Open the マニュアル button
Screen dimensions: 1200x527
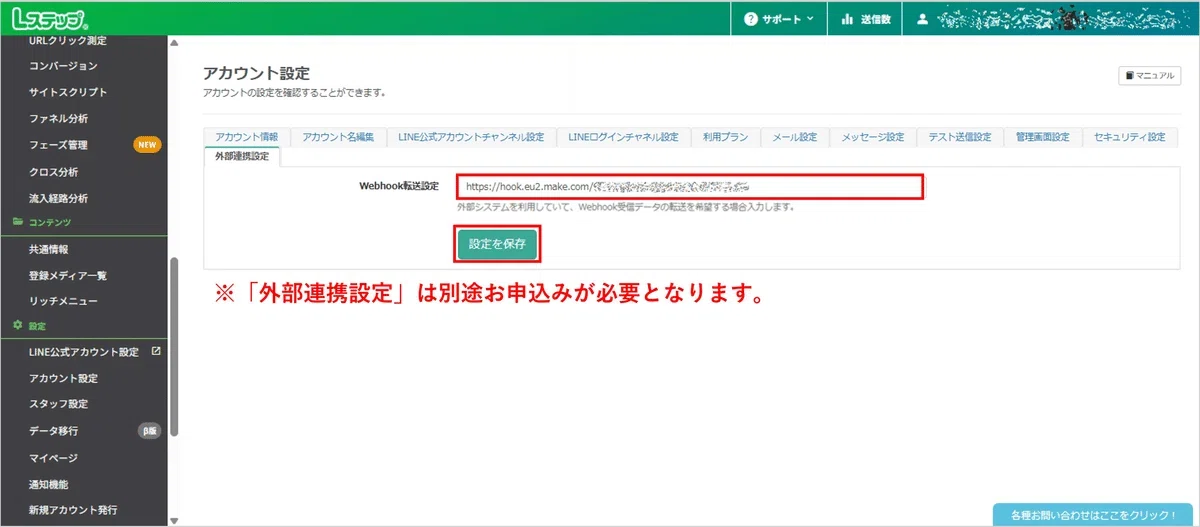1149,76
